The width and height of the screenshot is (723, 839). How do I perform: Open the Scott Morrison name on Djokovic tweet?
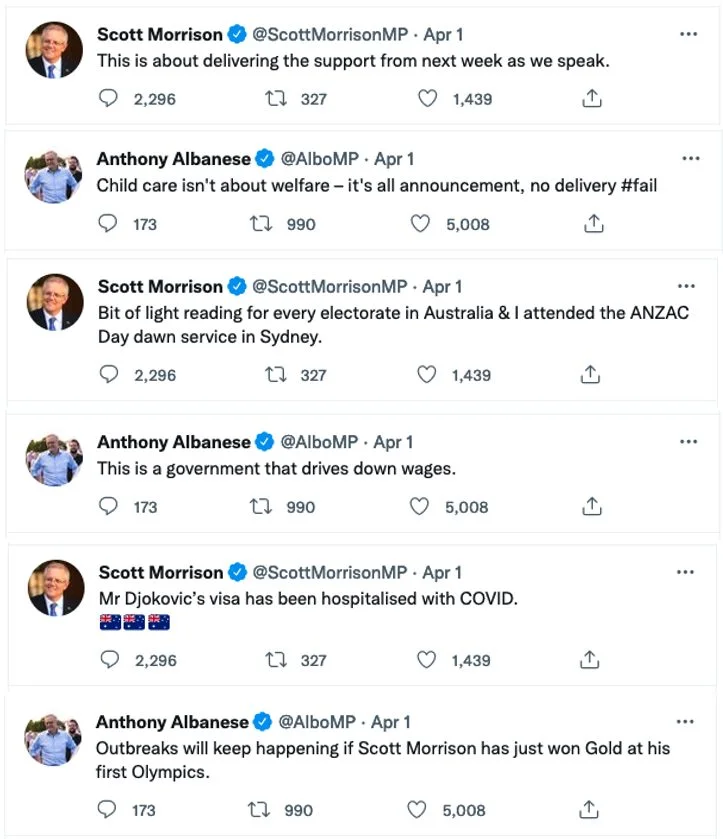coord(160,573)
